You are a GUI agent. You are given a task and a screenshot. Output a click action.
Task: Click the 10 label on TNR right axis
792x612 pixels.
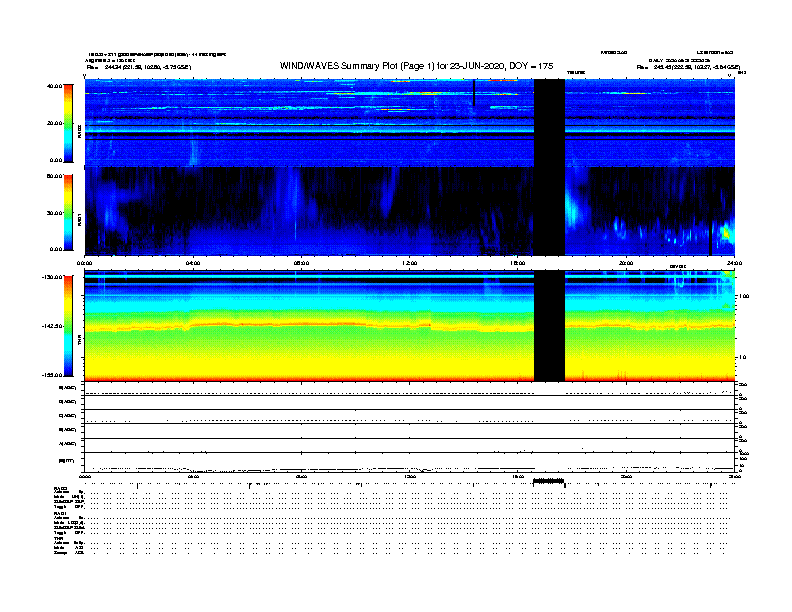pos(742,357)
